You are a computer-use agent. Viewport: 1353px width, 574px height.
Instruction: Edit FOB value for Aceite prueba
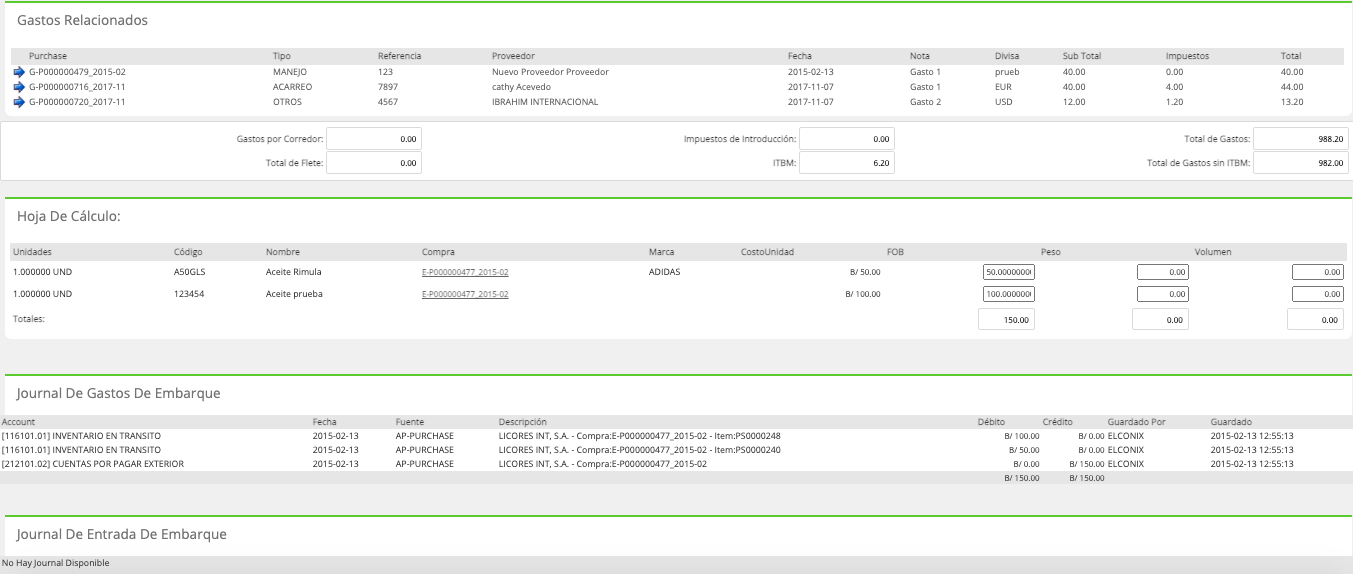[1009, 294]
